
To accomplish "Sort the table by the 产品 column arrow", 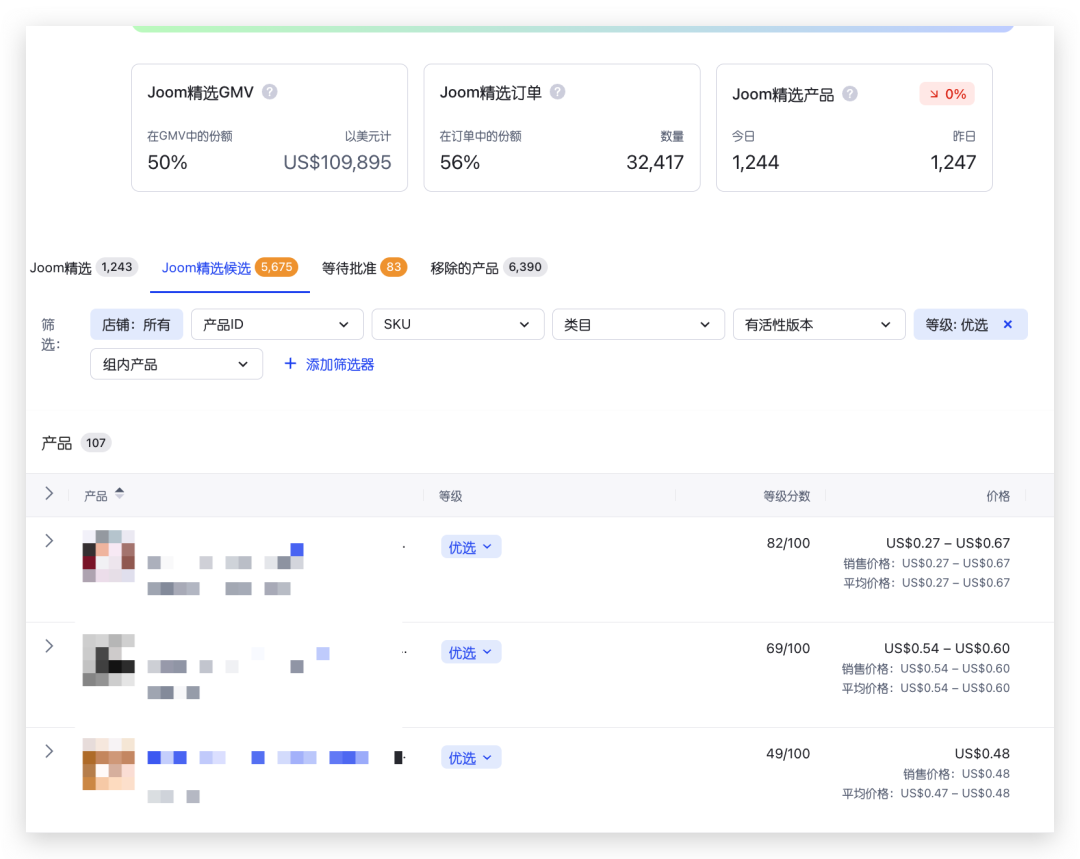I will (x=120, y=493).
